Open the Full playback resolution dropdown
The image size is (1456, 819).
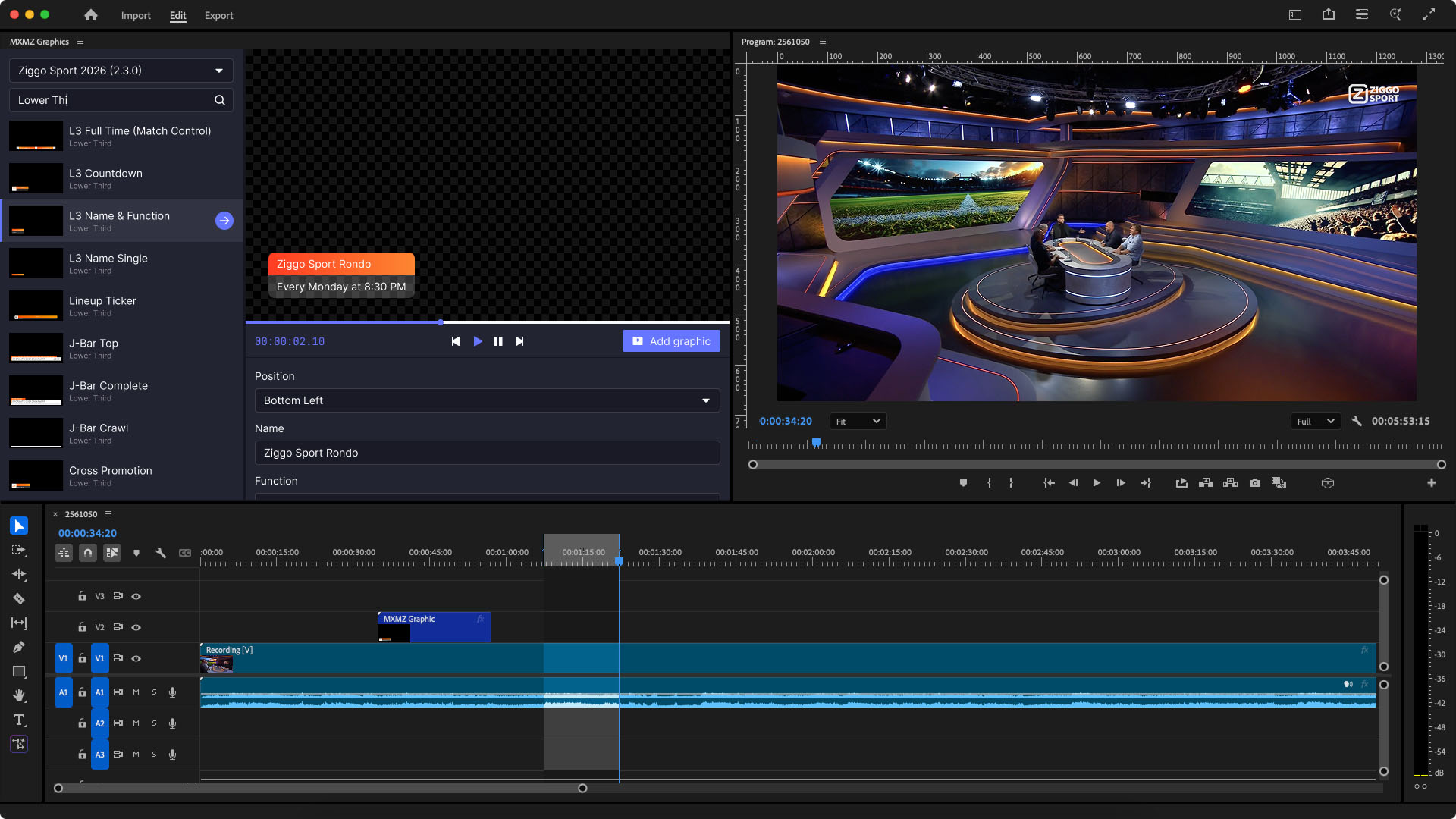coord(1316,421)
